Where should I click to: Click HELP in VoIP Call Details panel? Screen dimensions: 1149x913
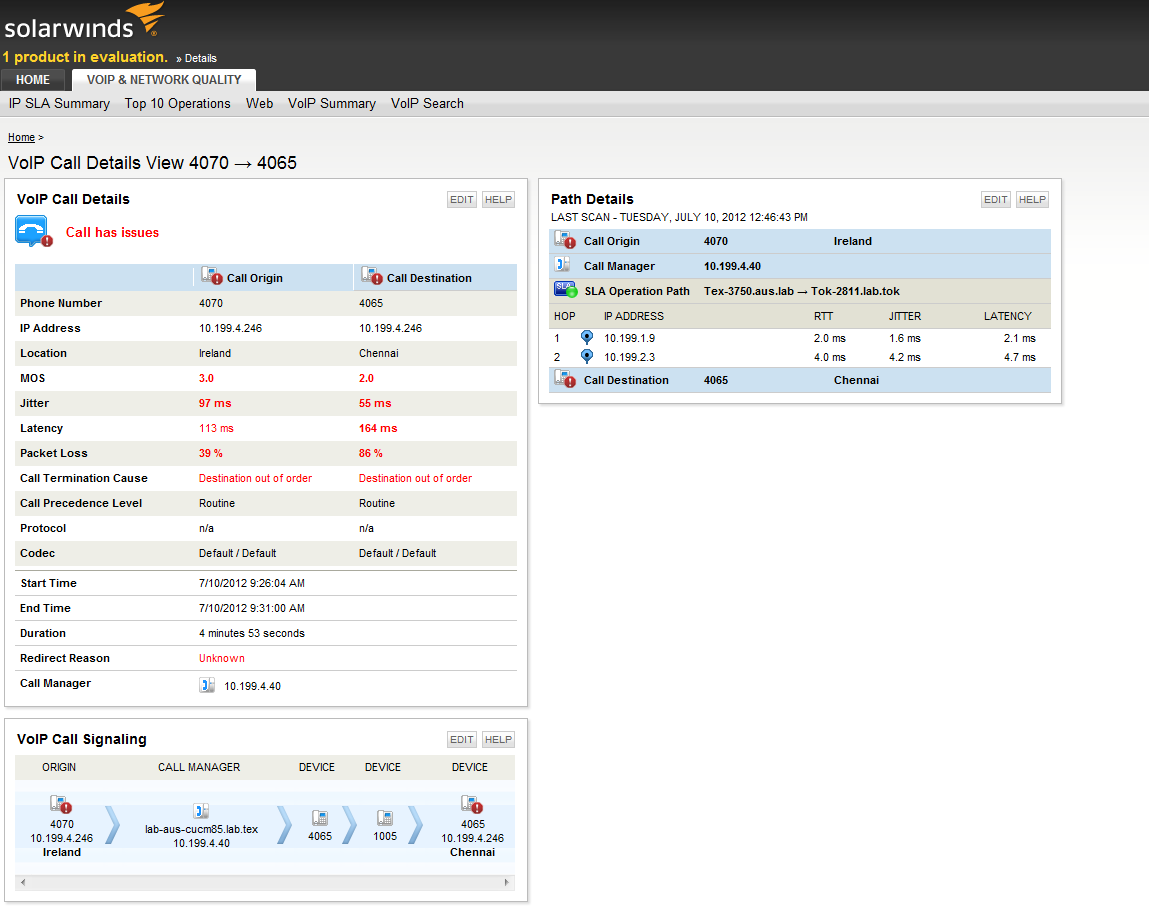tap(498, 199)
